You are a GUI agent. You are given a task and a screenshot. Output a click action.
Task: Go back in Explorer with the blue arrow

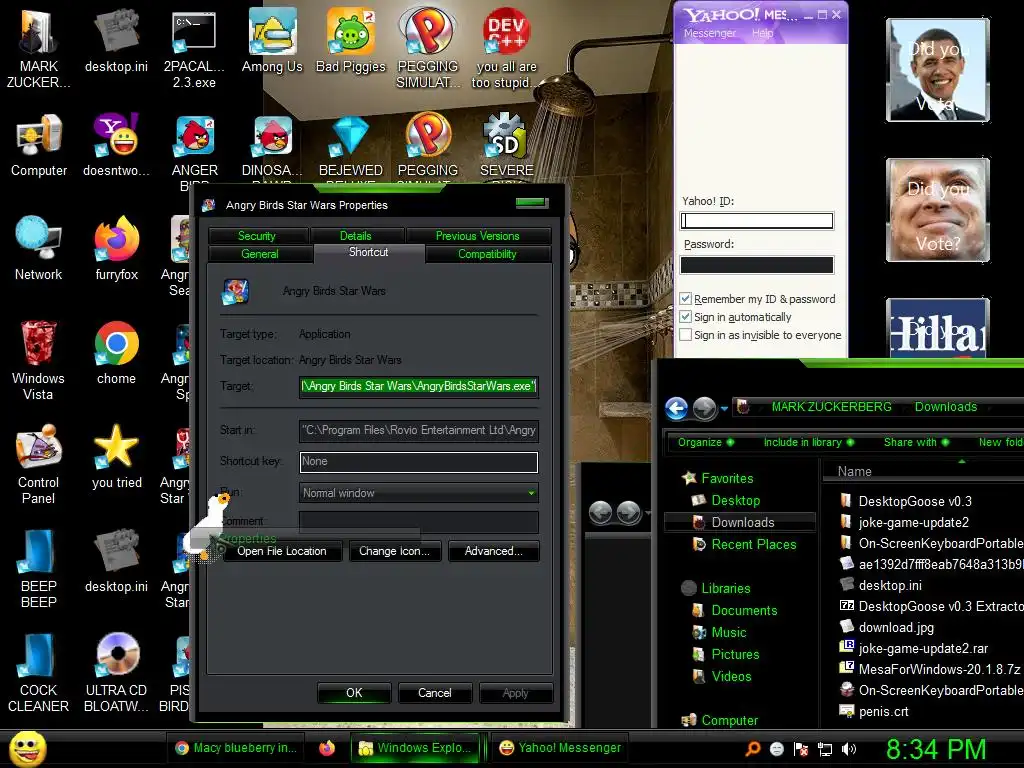[x=677, y=409]
